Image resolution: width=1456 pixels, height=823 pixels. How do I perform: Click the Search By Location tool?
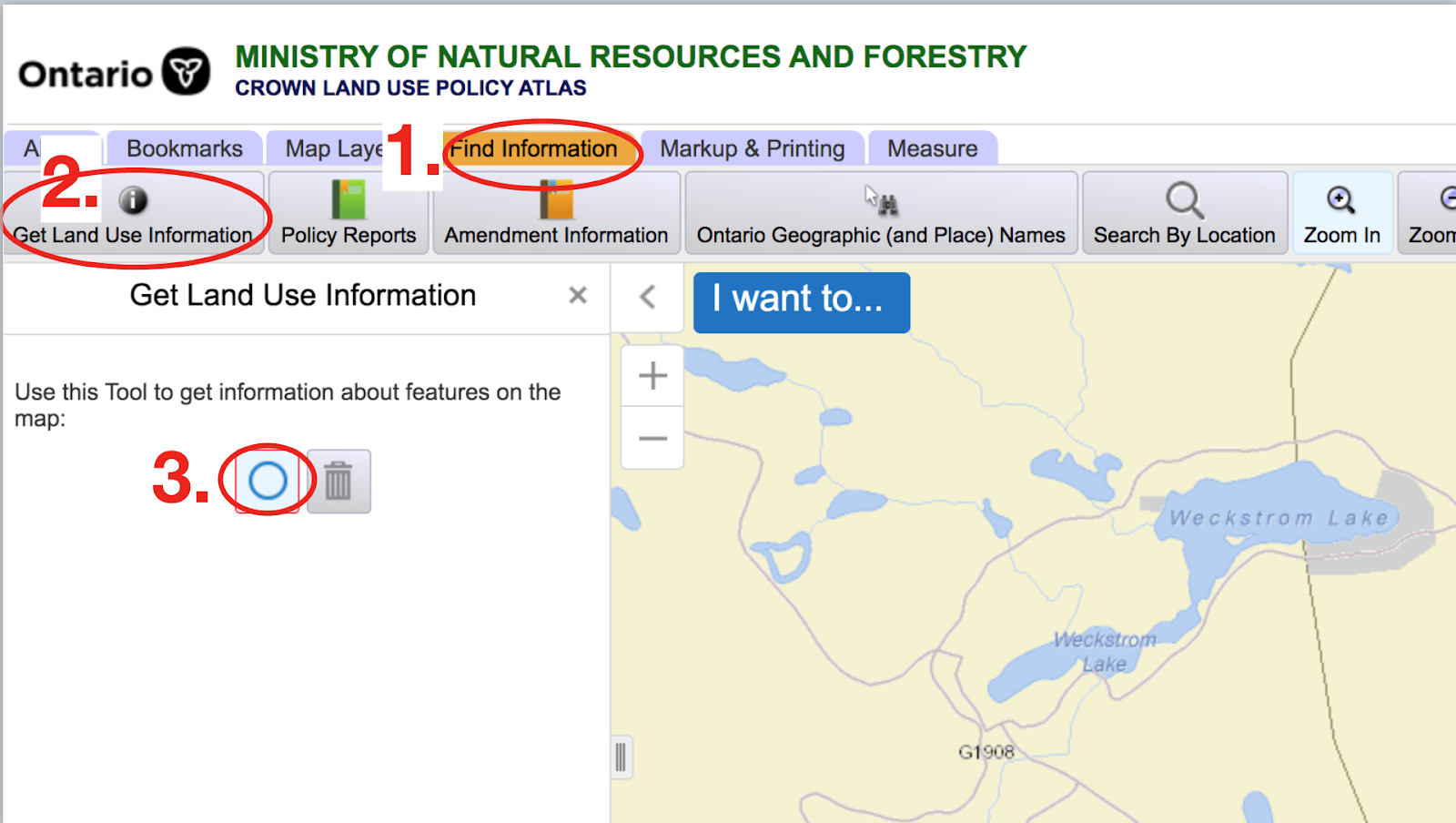click(1185, 213)
